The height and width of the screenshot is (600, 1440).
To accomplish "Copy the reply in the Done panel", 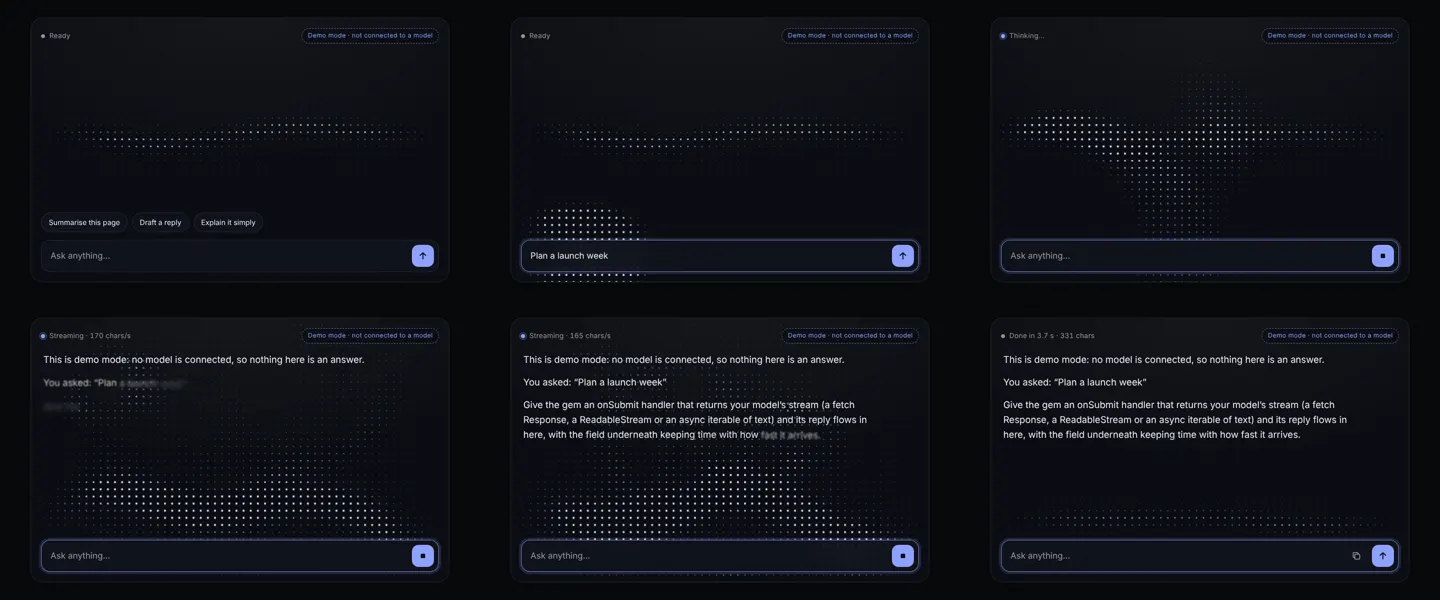I will pos(1356,556).
